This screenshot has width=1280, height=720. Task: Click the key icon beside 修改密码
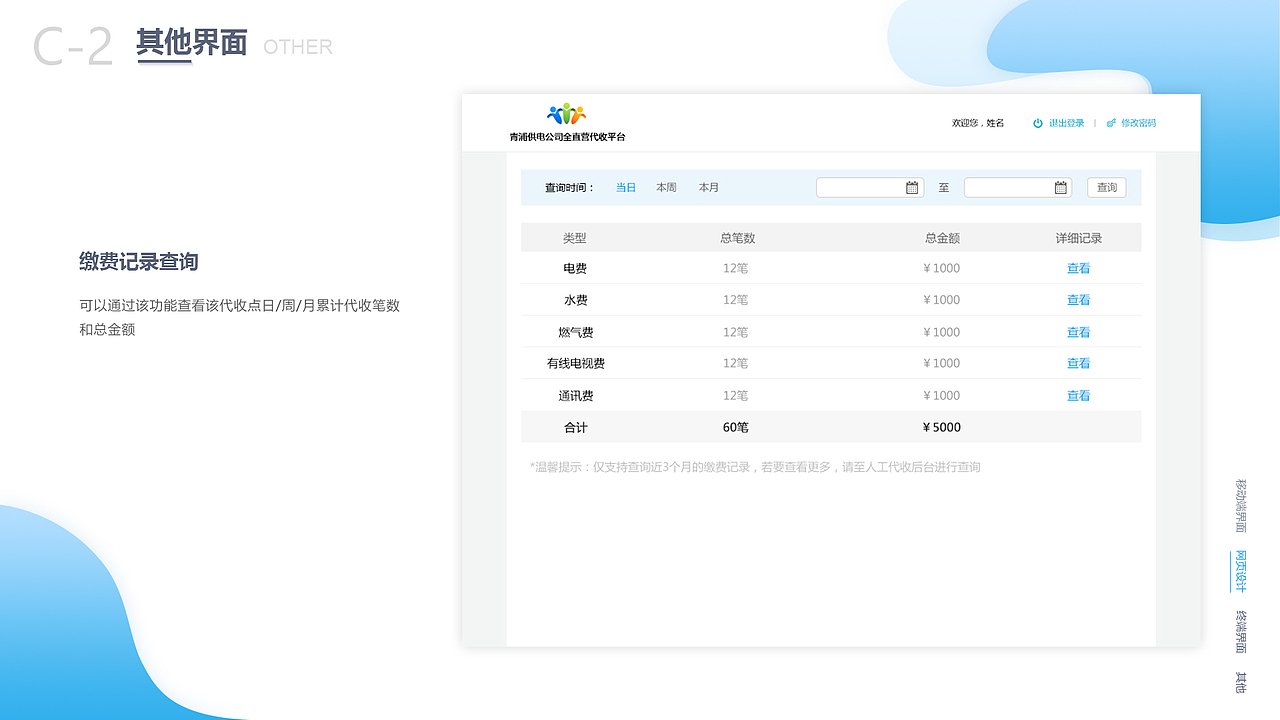(x=1110, y=123)
